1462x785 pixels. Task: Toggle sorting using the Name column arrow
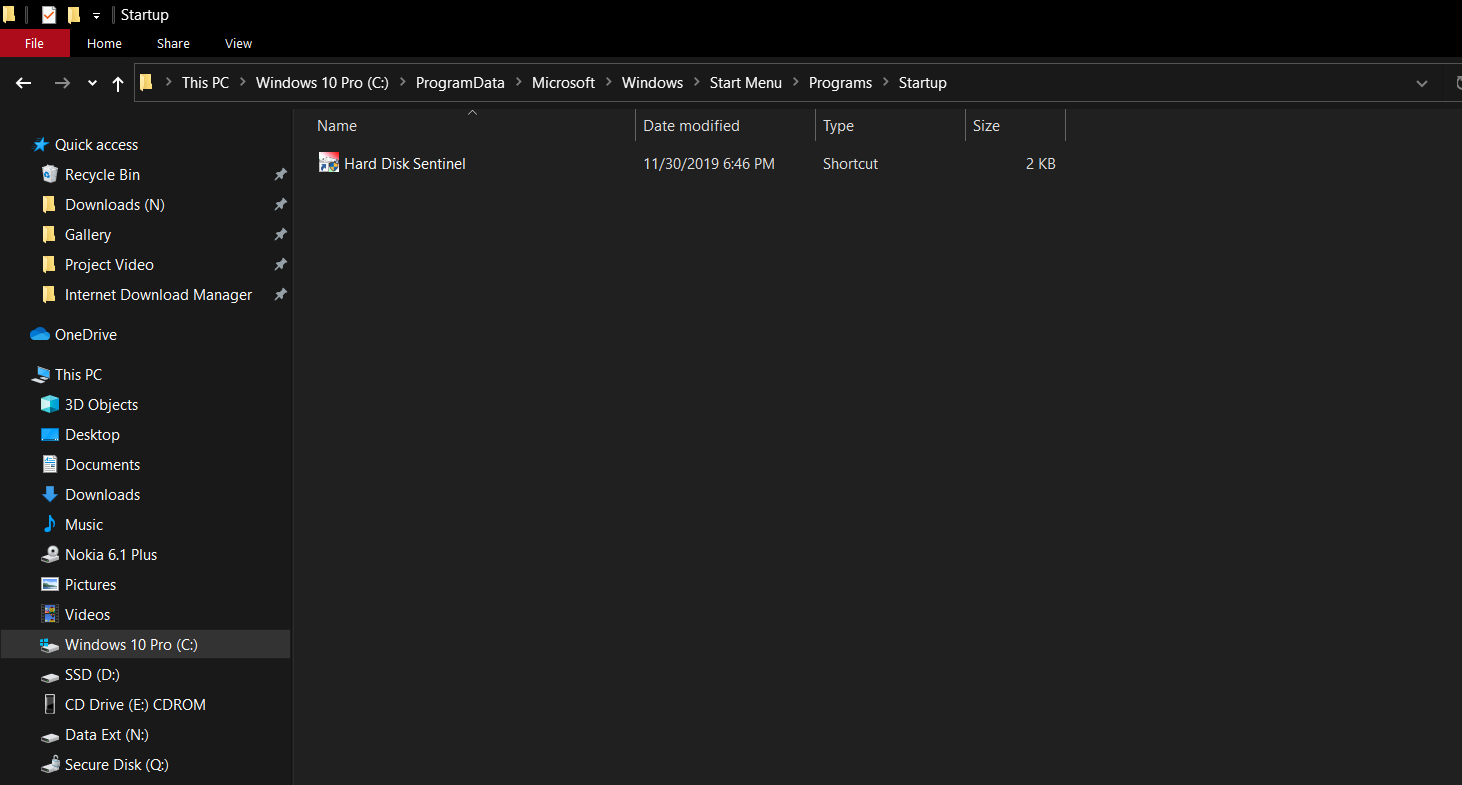tap(471, 114)
